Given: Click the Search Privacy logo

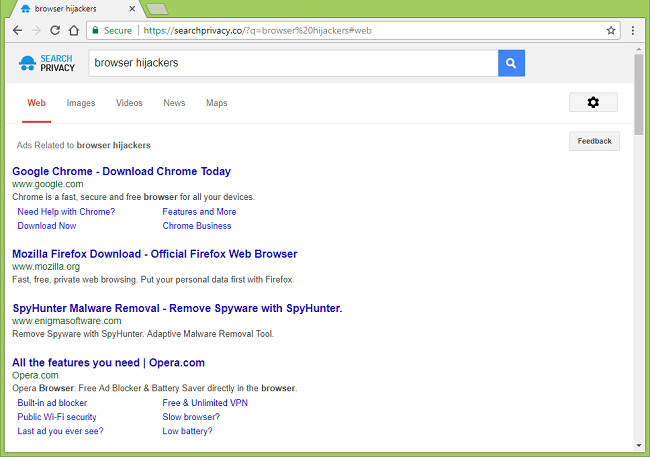Looking at the screenshot, I should [x=46, y=64].
